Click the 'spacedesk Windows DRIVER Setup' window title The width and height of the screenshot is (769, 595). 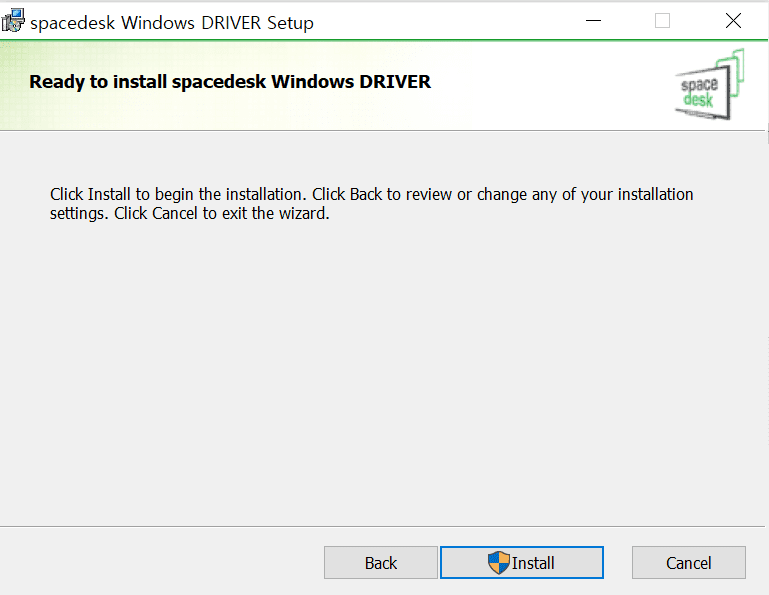pyautogui.click(x=172, y=23)
